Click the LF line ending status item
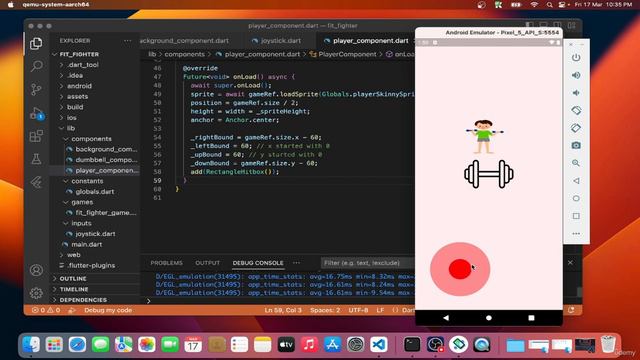640x360 pixels. click(380, 310)
